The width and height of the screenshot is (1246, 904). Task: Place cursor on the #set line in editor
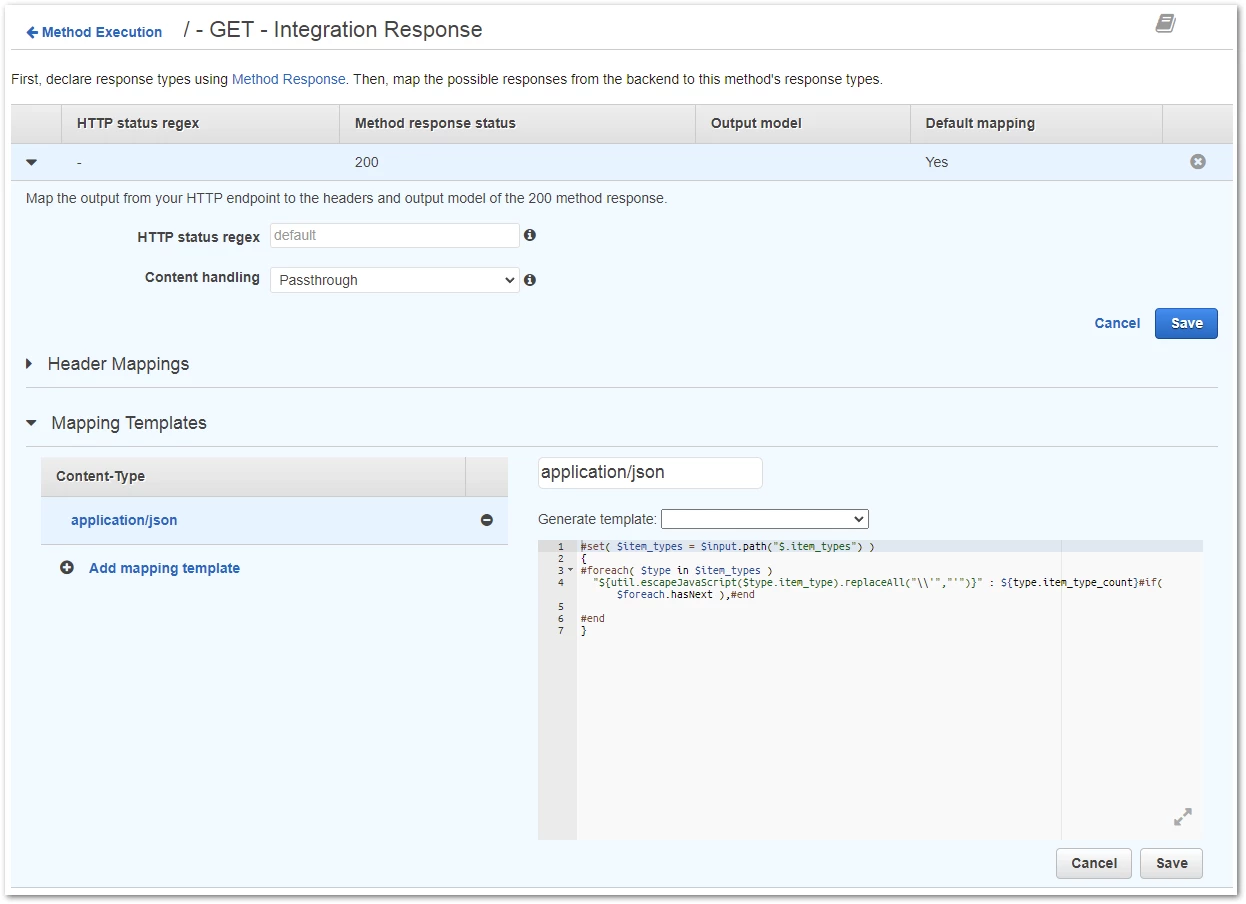tap(727, 547)
